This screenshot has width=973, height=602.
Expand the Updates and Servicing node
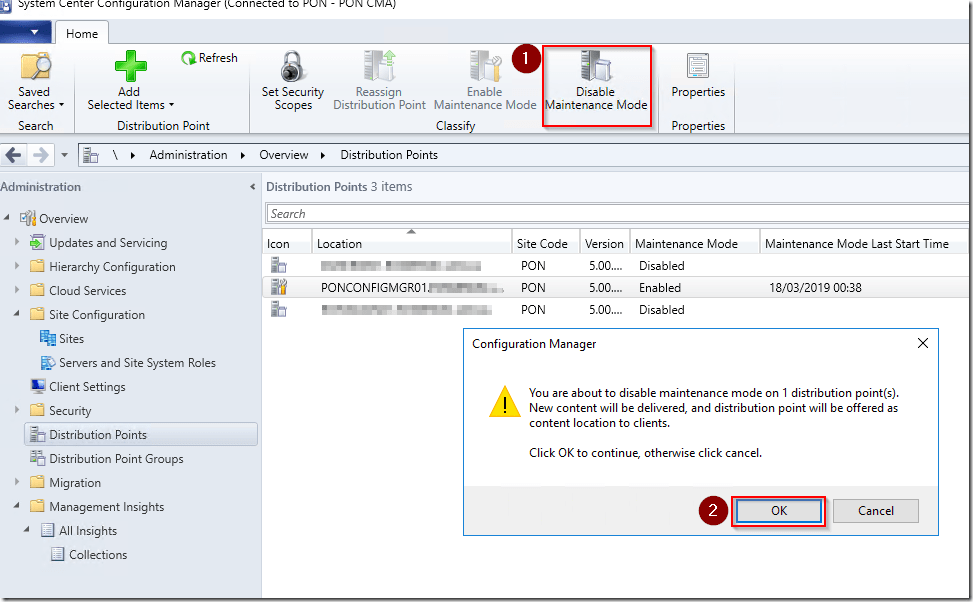pyautogui.click(x=17, y=243)
